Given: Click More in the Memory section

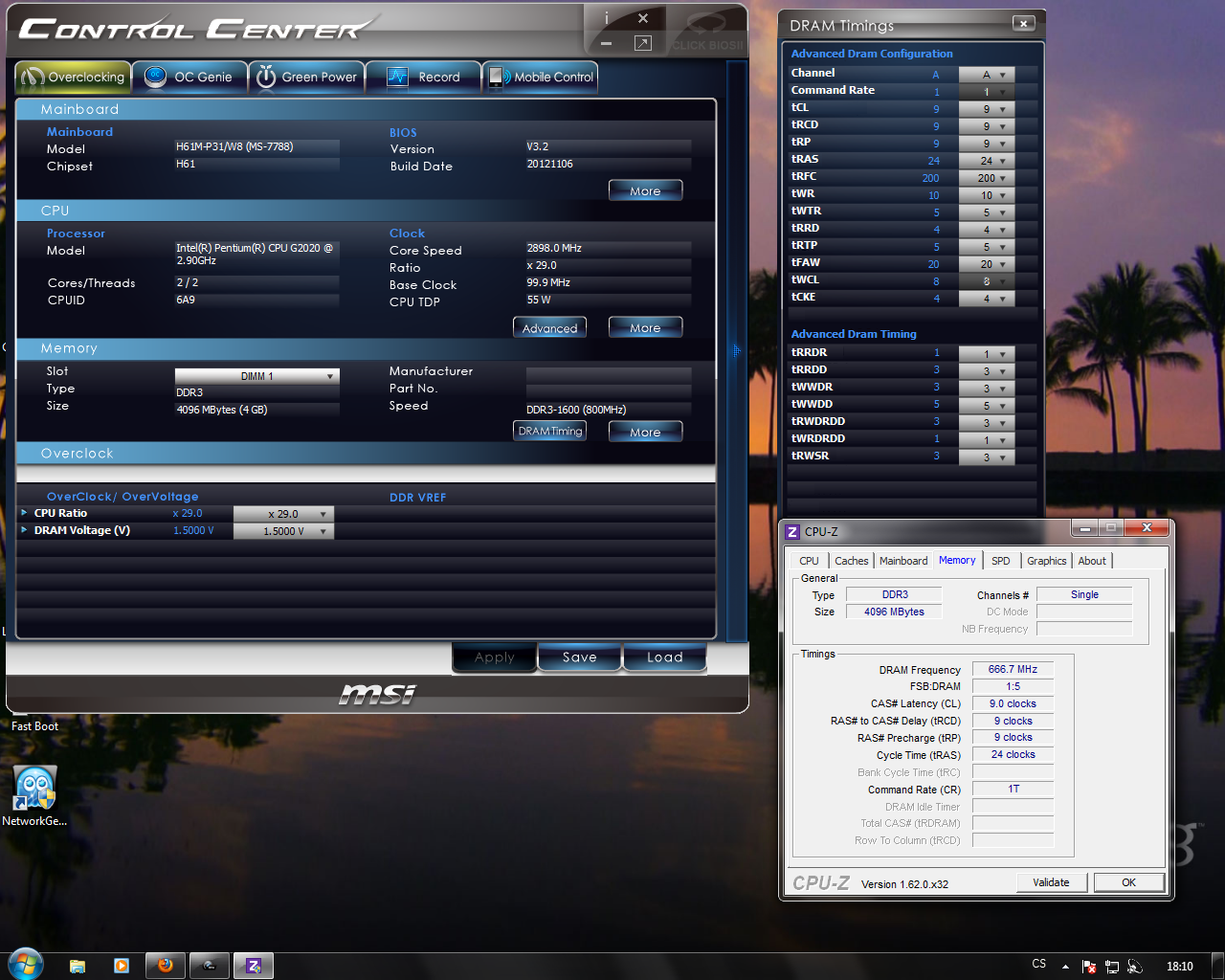Looking at the screenshot, I should (645, 432).
